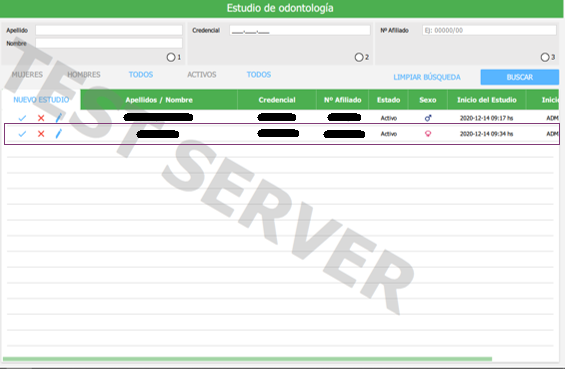Filter by HOMBRES
The image size is (565, 369).
[x=84, y=75]
